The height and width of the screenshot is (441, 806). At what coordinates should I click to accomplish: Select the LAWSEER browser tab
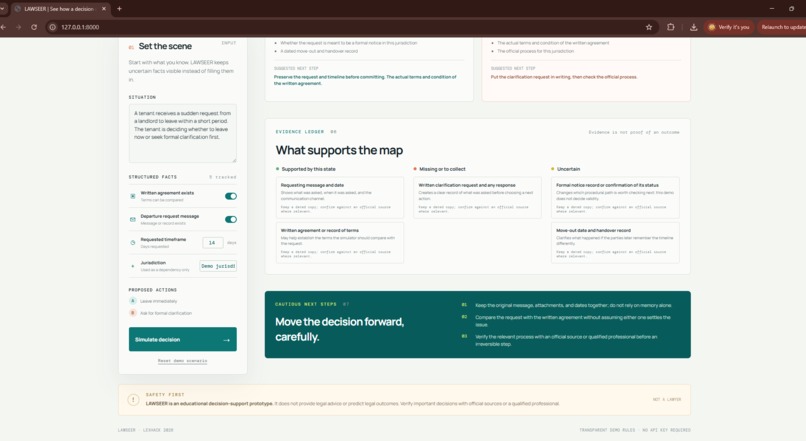pyautogui.click(x=58, y=9)
